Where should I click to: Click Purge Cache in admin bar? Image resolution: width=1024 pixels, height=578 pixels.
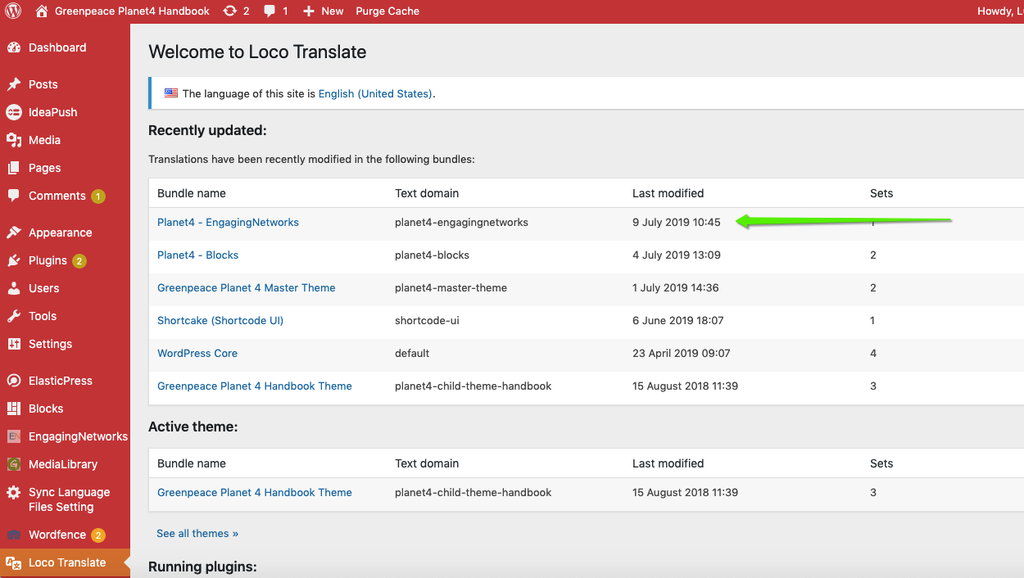point(387,11)
